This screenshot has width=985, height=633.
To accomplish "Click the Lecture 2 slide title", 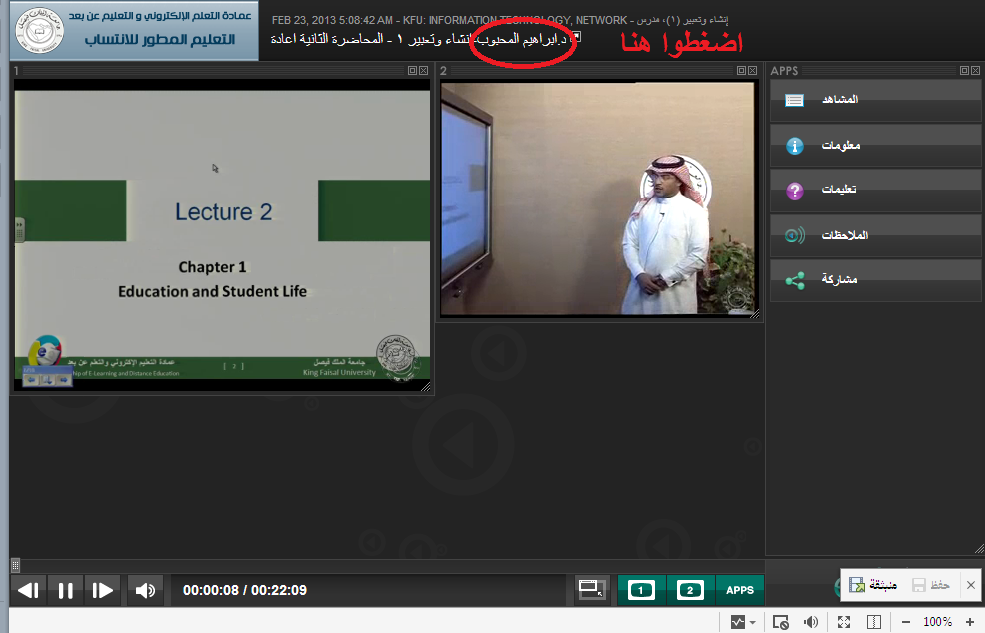I will pos(224,212).
